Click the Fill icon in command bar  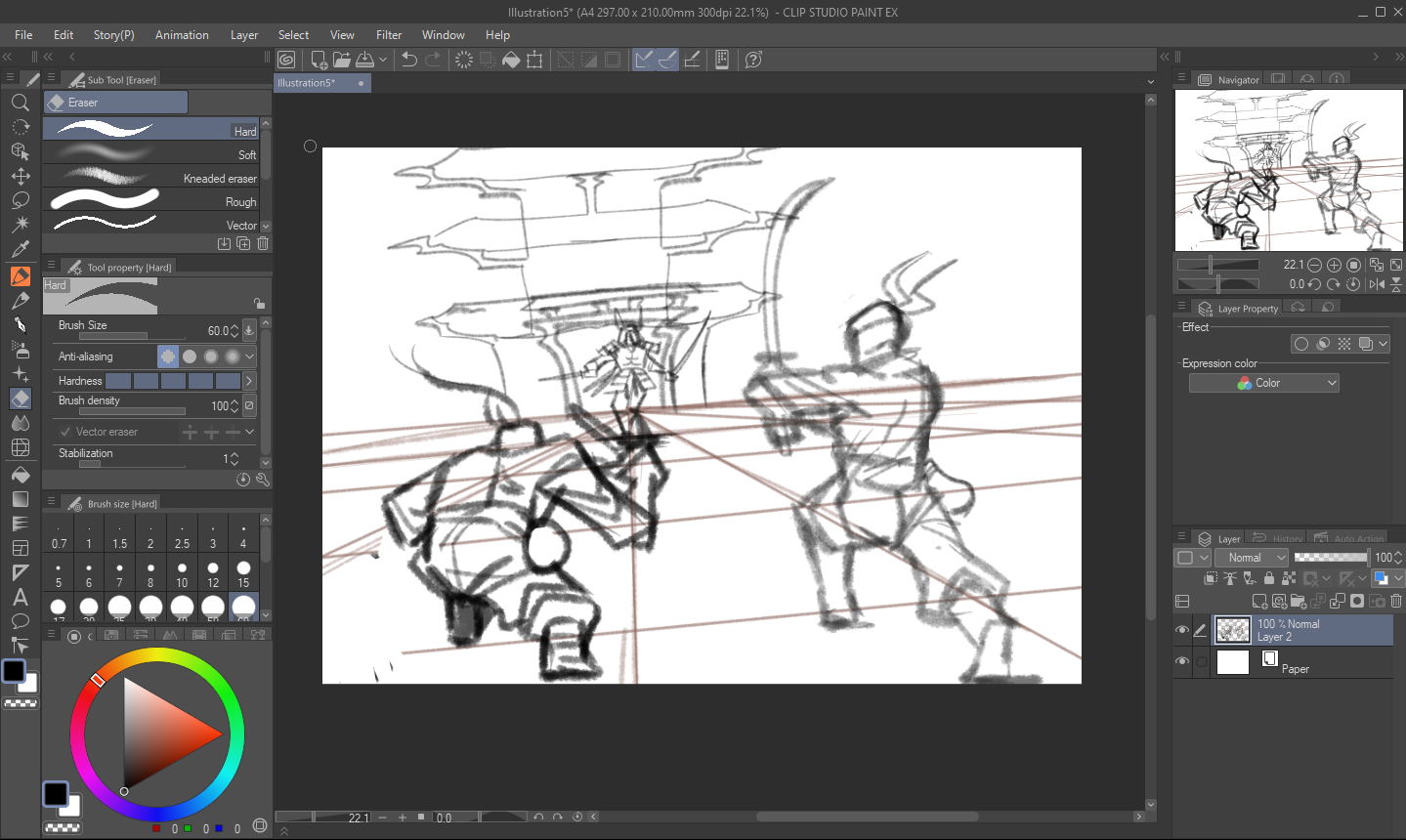pos(511,60)
